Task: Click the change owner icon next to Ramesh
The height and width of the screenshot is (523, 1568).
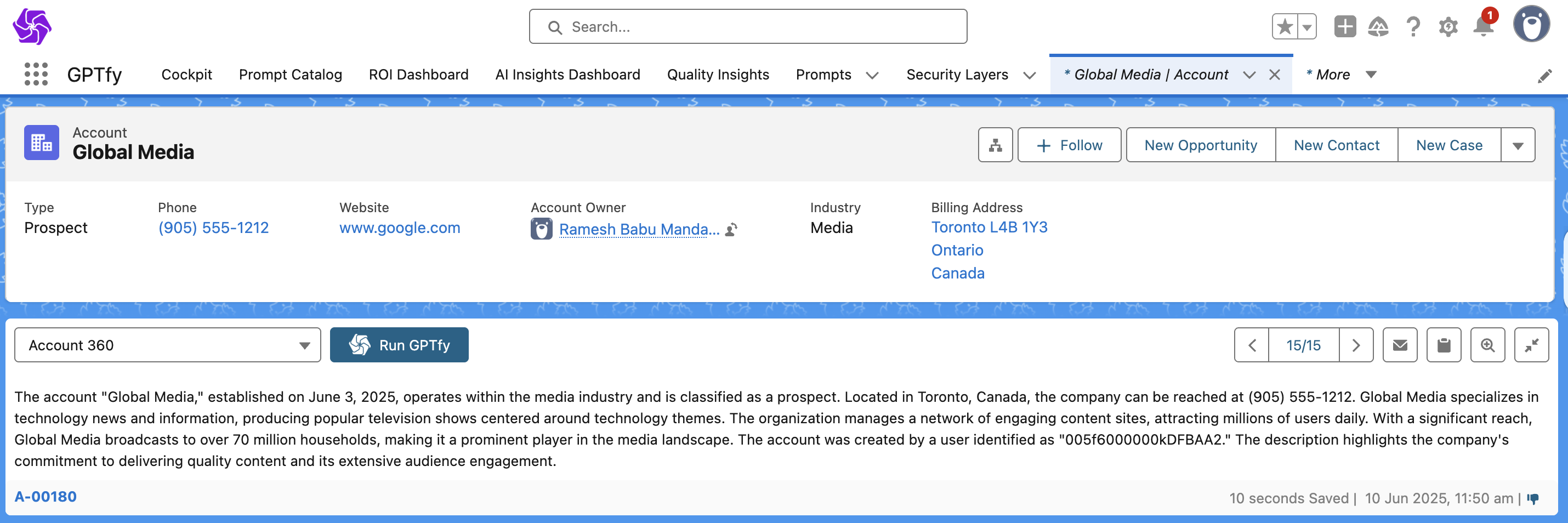Action: pyautogui.click(x=732, y=230)
